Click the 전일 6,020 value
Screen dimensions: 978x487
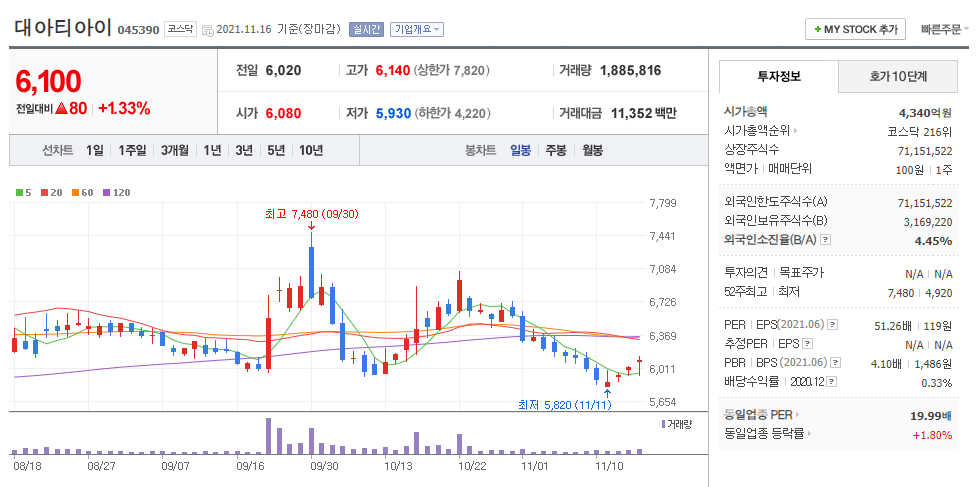pos(283,70)
